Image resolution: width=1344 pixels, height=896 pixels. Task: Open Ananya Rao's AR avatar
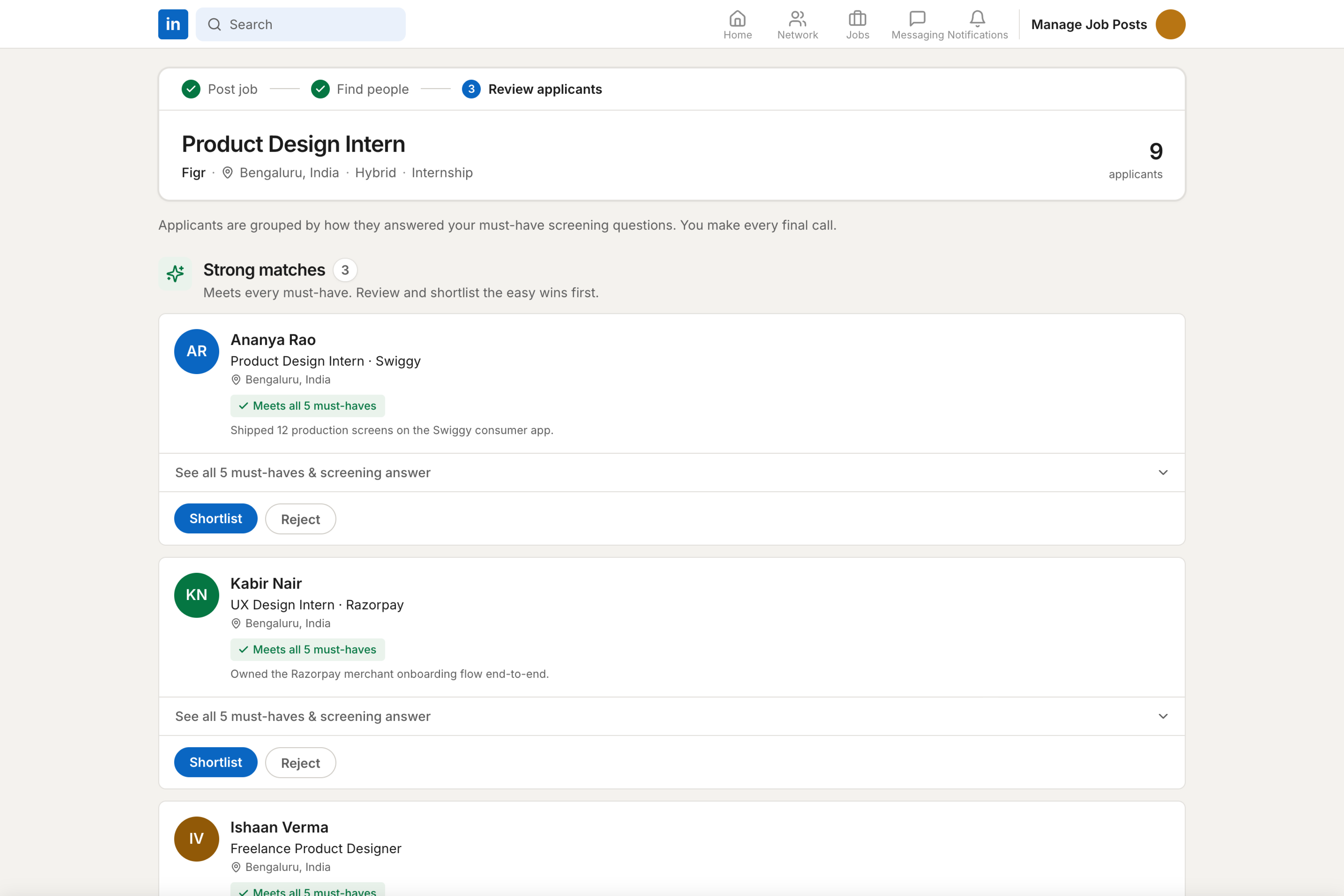coord(196,351)
